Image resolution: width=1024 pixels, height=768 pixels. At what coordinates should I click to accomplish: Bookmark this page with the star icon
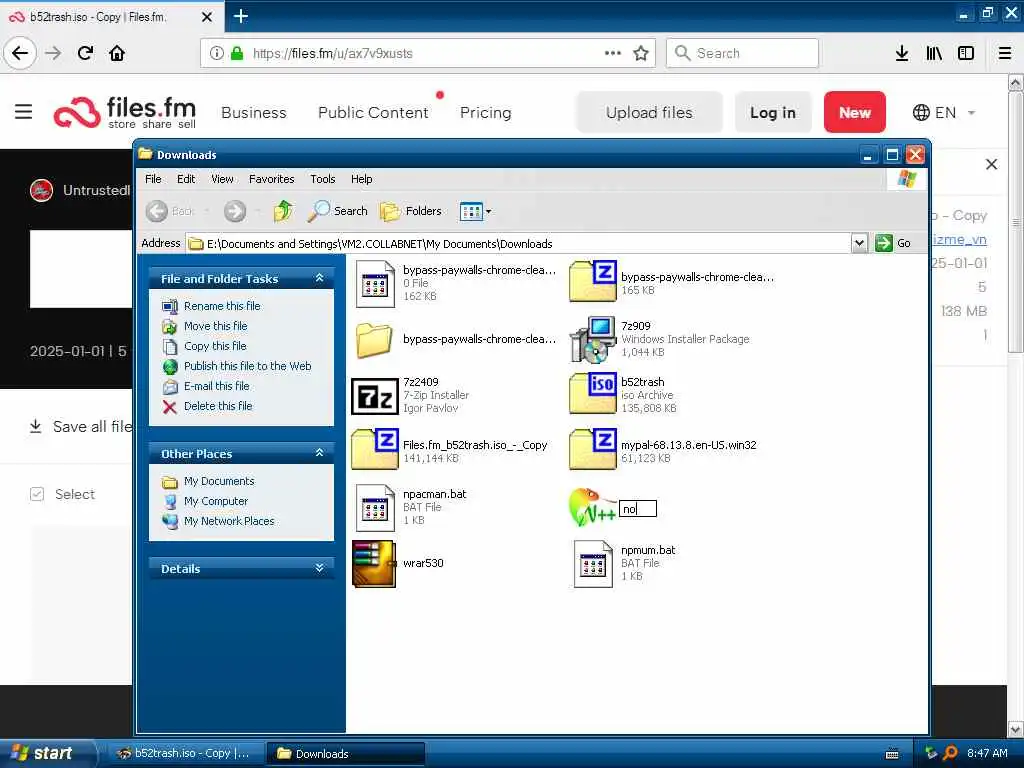click(x=641, y=53)
